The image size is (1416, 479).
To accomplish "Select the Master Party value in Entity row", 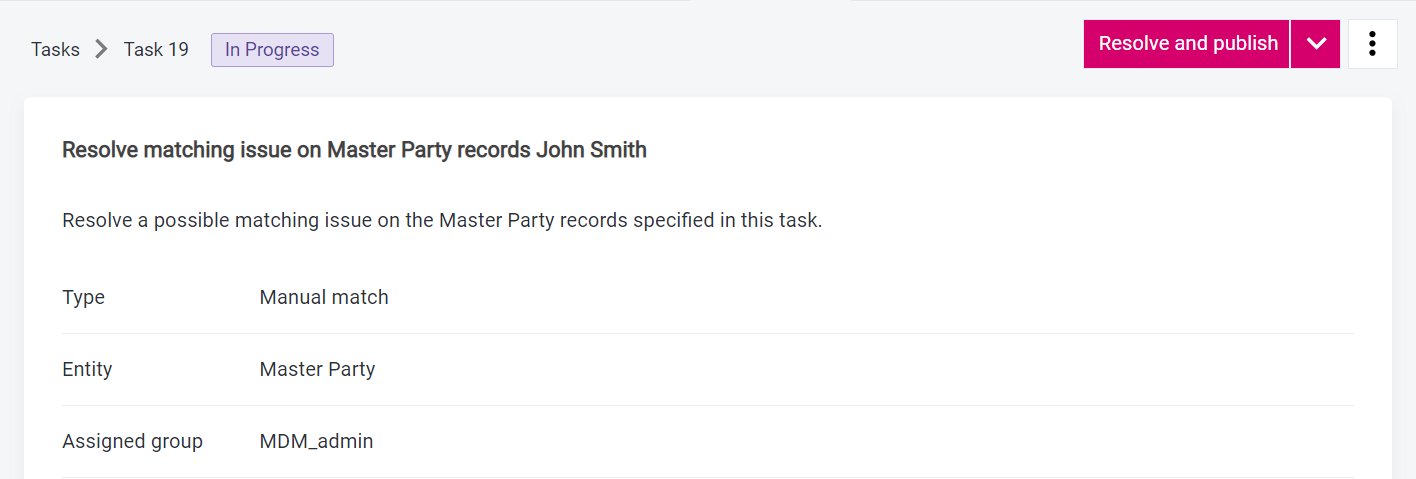I will 317,369.
